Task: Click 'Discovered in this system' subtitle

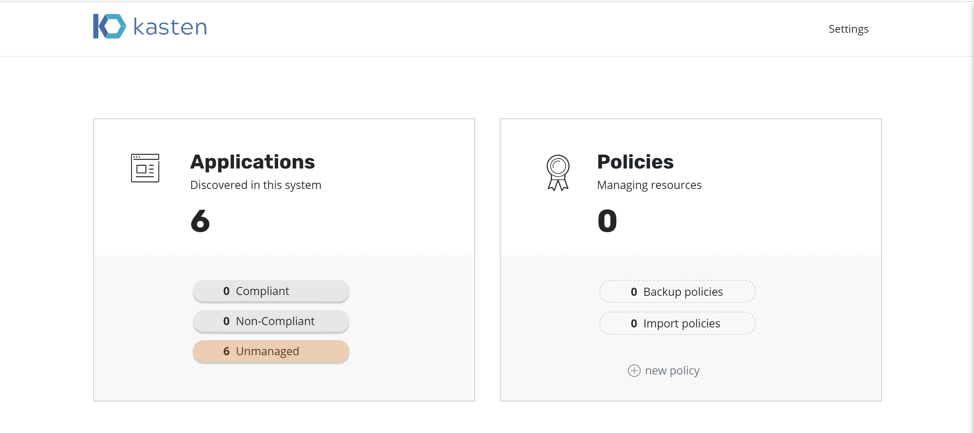Action: 256,185
